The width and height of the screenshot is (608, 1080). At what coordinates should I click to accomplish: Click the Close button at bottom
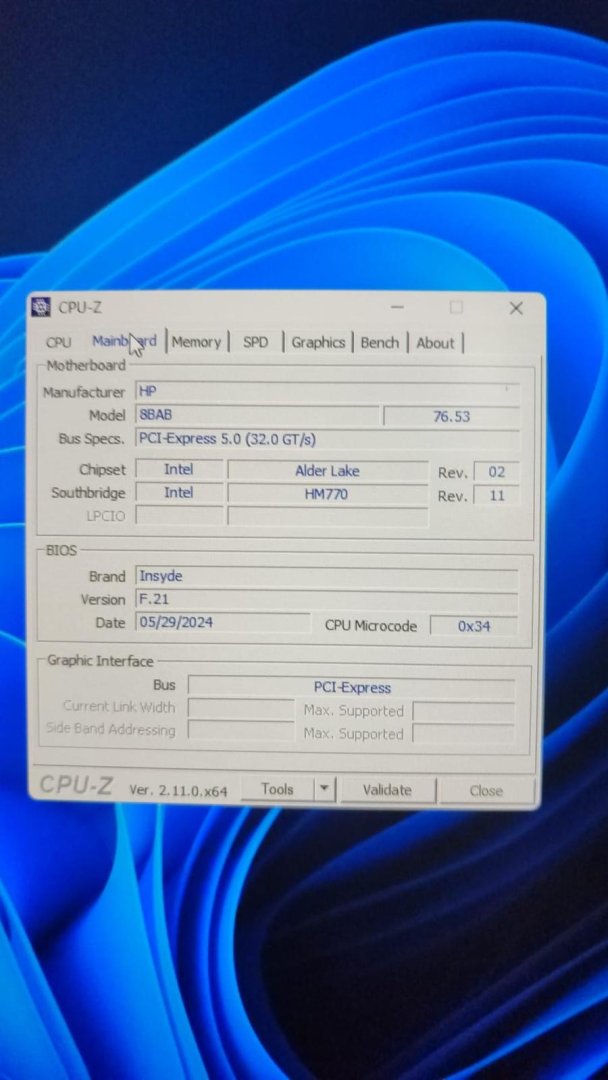click(x=486, y=791)
